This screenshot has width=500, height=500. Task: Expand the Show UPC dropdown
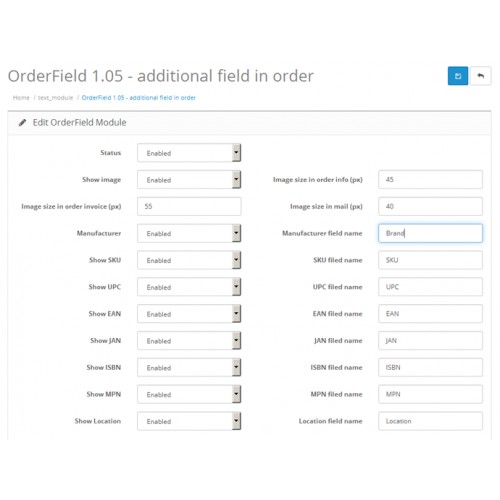pyautogui.click(x=189, y=287)
